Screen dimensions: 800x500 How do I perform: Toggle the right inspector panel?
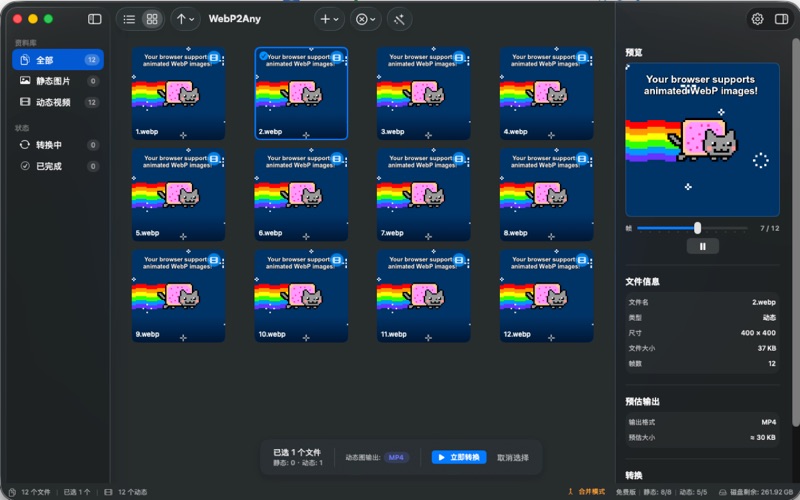pyautogui.click(x=781, y=19)
